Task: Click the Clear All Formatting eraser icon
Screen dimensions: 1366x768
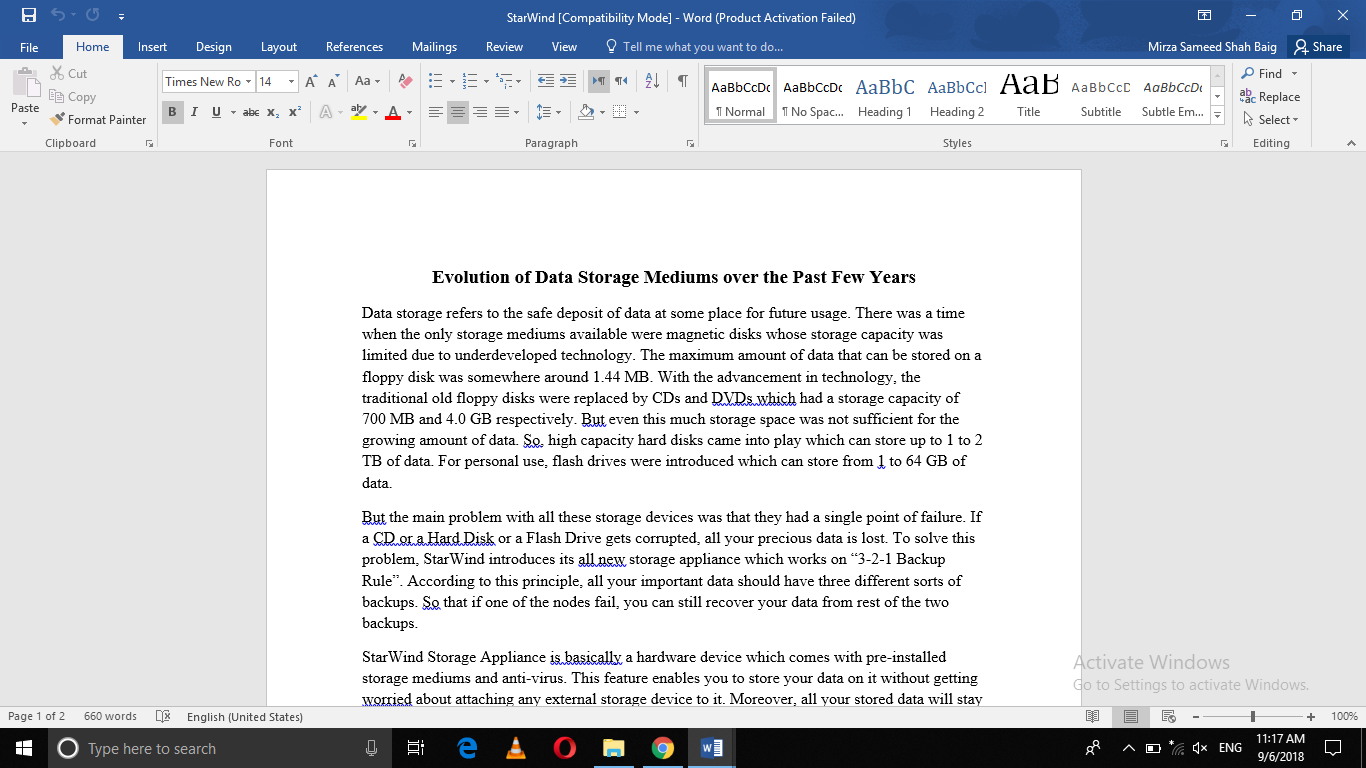Action: tap(405, 81)
